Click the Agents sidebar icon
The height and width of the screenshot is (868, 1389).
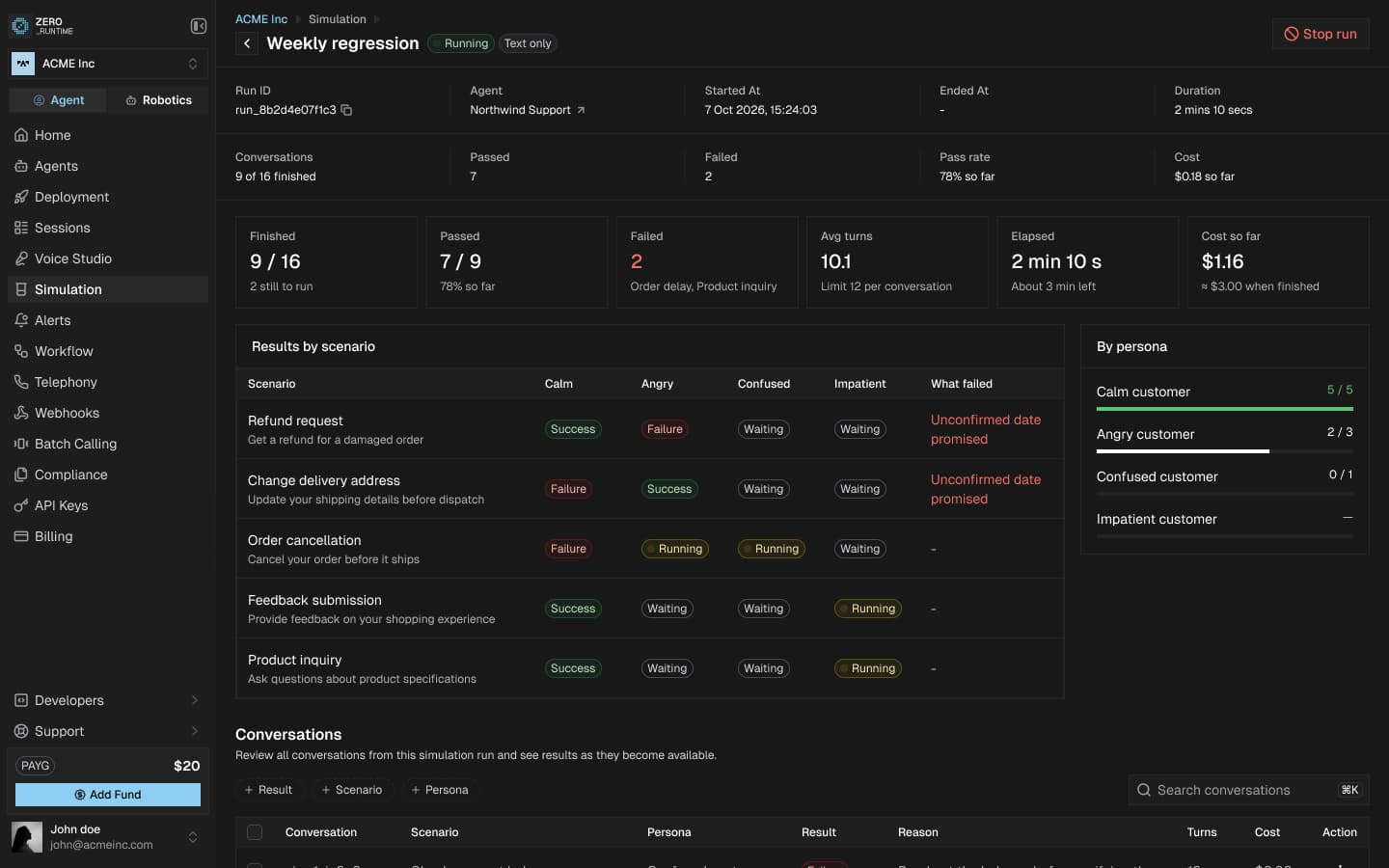[21, 166]
